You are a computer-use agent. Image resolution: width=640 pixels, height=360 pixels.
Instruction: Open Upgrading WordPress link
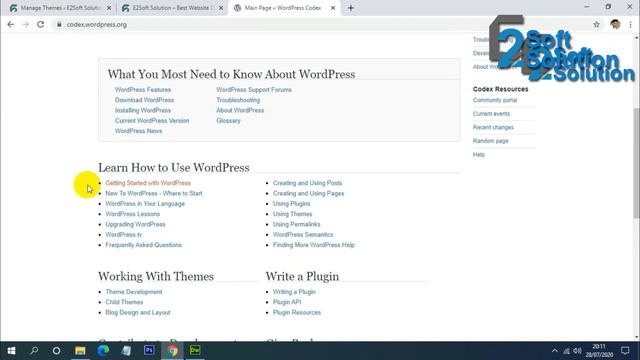click(x=136, y=224)
